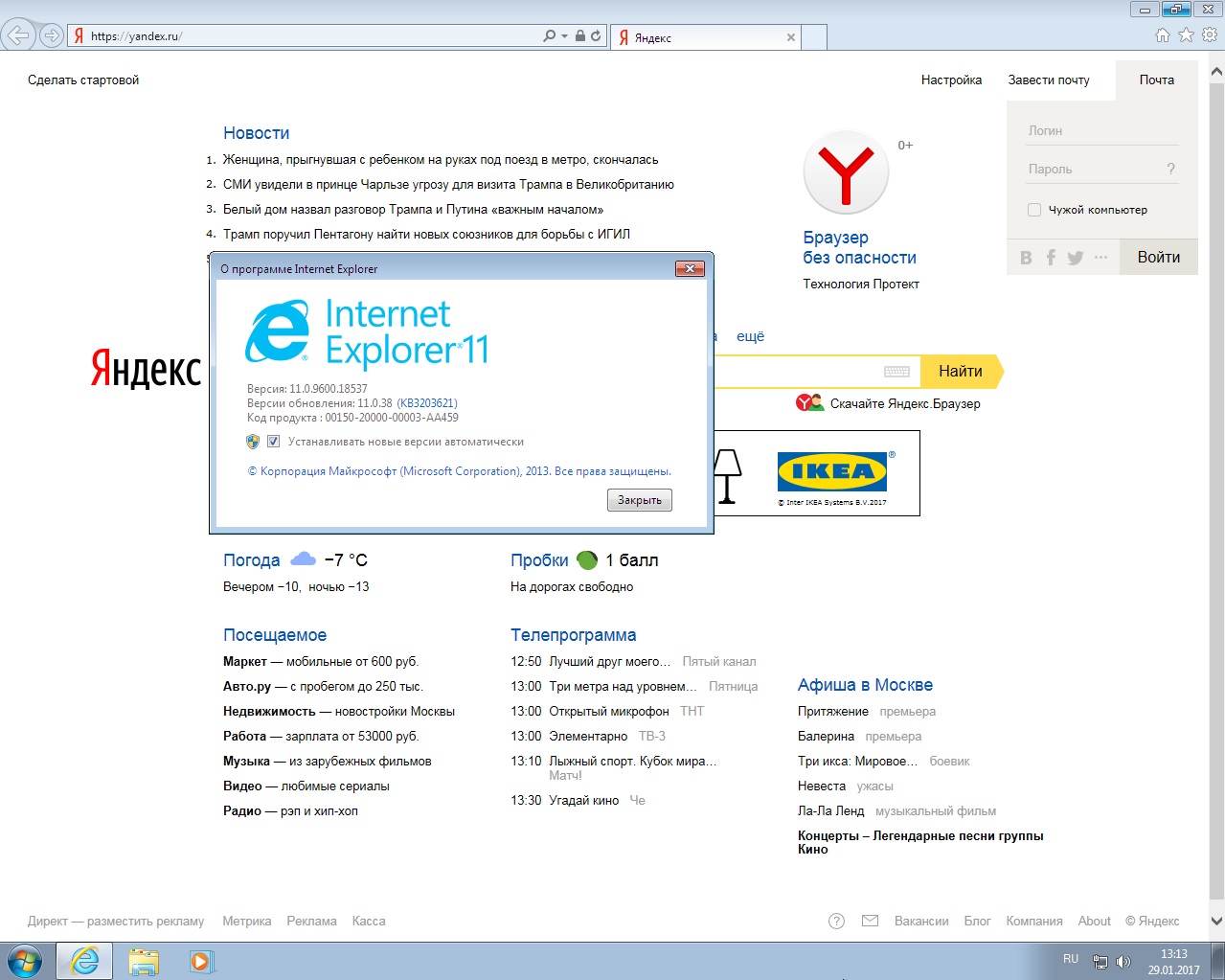Viewport: 1225px width, 980px height.
Task: Click the RU language indicator
Action: point(1071,959)
